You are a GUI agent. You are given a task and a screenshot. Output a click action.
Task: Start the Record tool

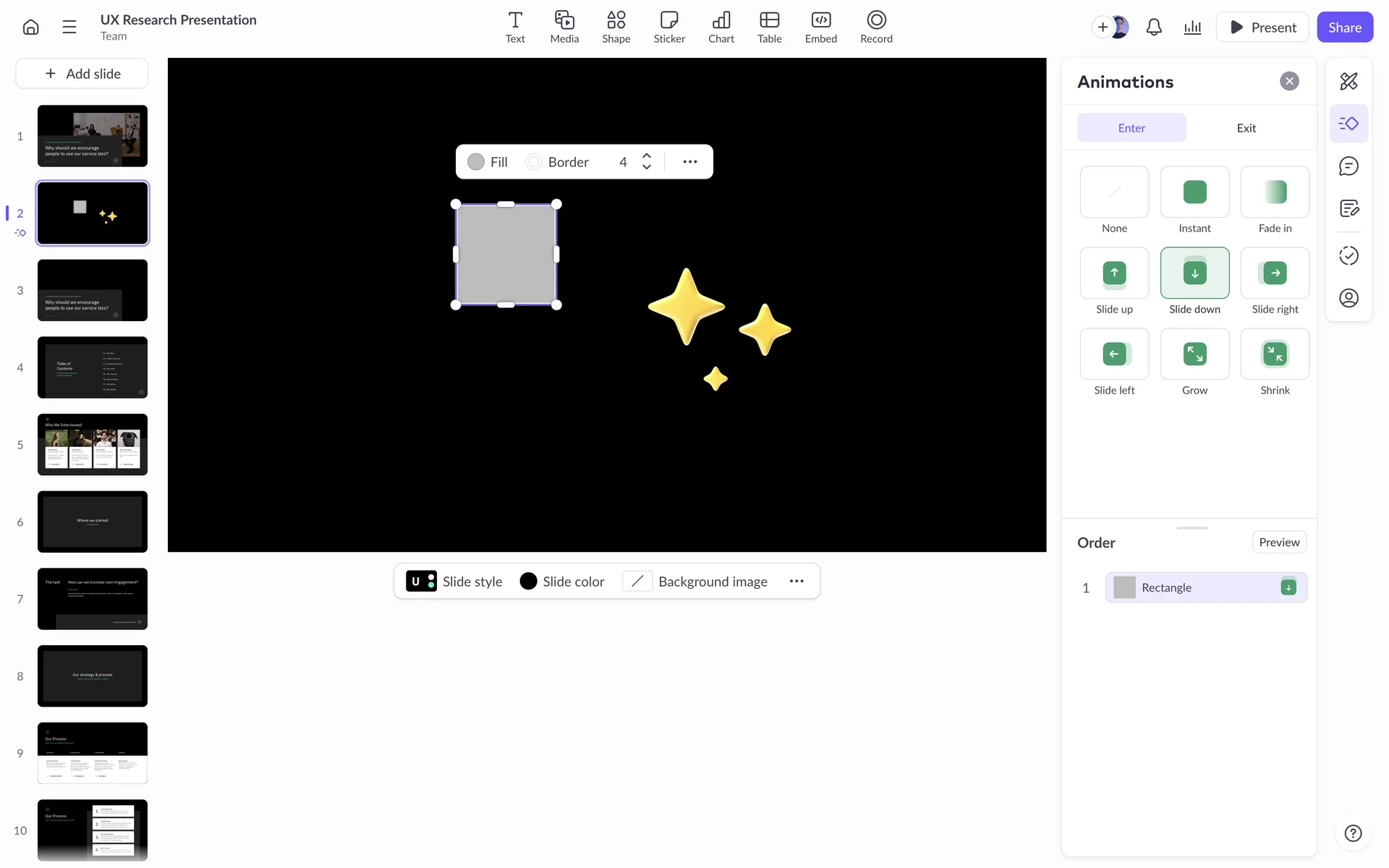(x=875, y=27)
